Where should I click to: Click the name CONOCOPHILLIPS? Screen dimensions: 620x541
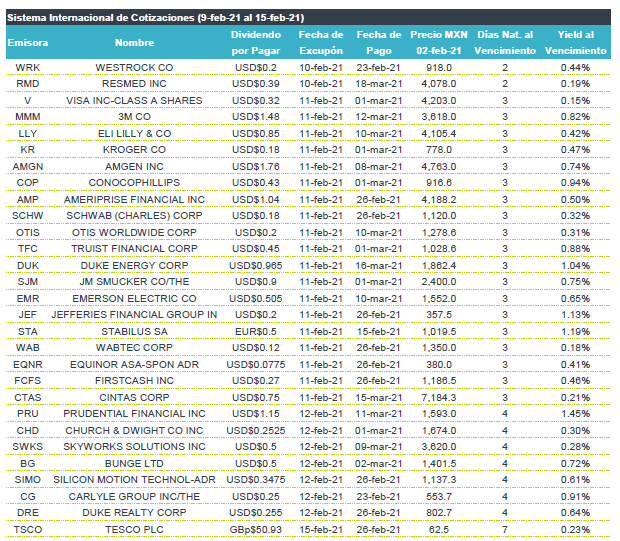tap(134, 183)
